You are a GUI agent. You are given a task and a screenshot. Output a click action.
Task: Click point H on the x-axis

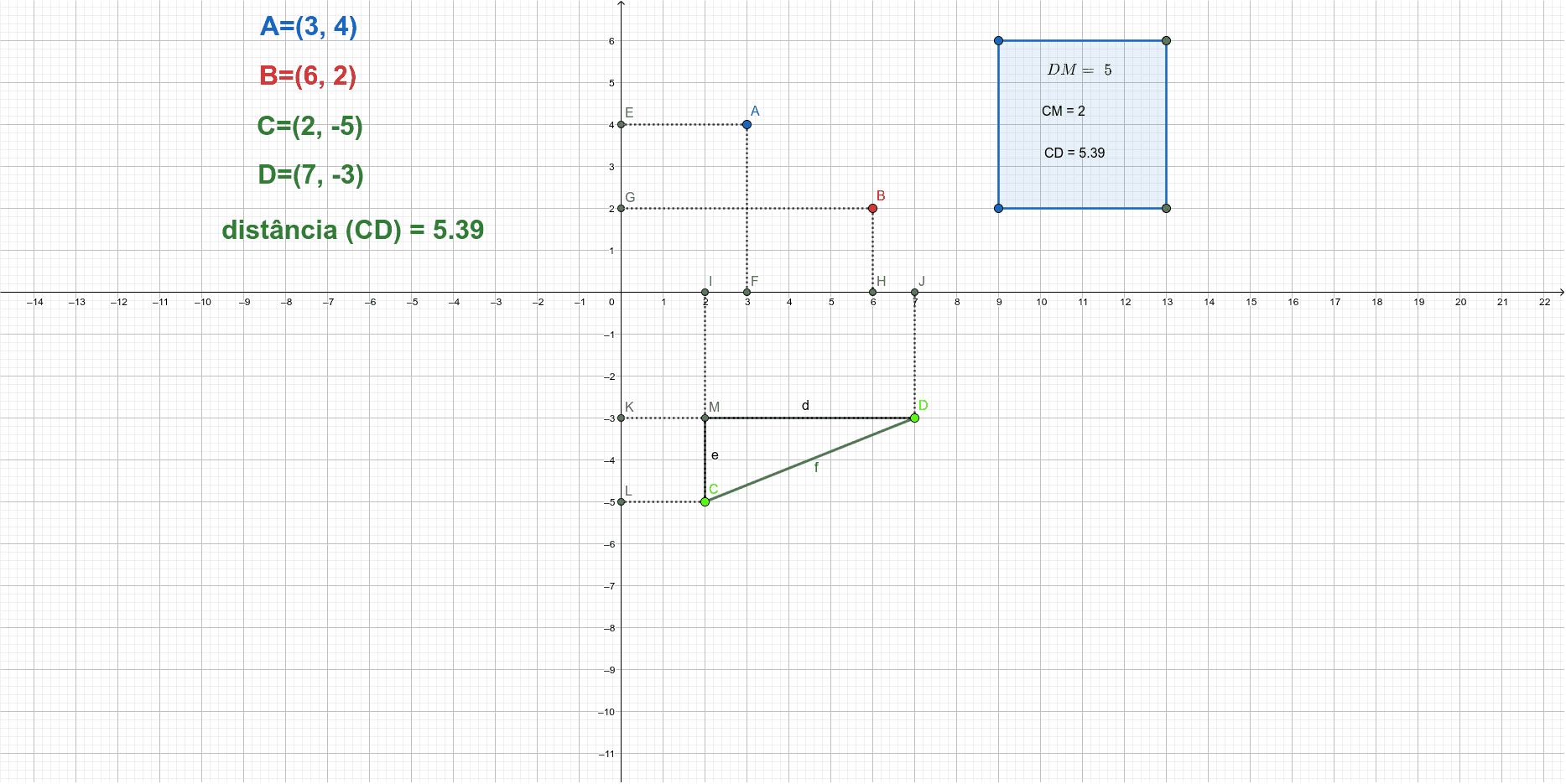coord(872,292)
